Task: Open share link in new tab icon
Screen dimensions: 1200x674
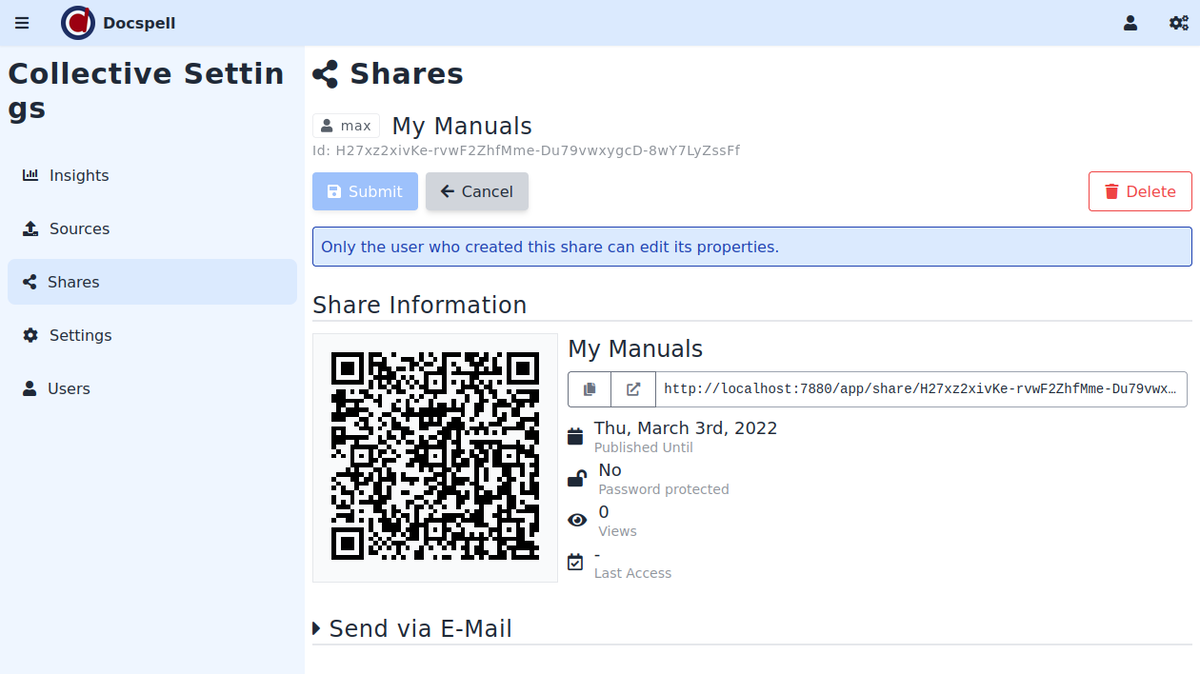Action: click(633, 389)
